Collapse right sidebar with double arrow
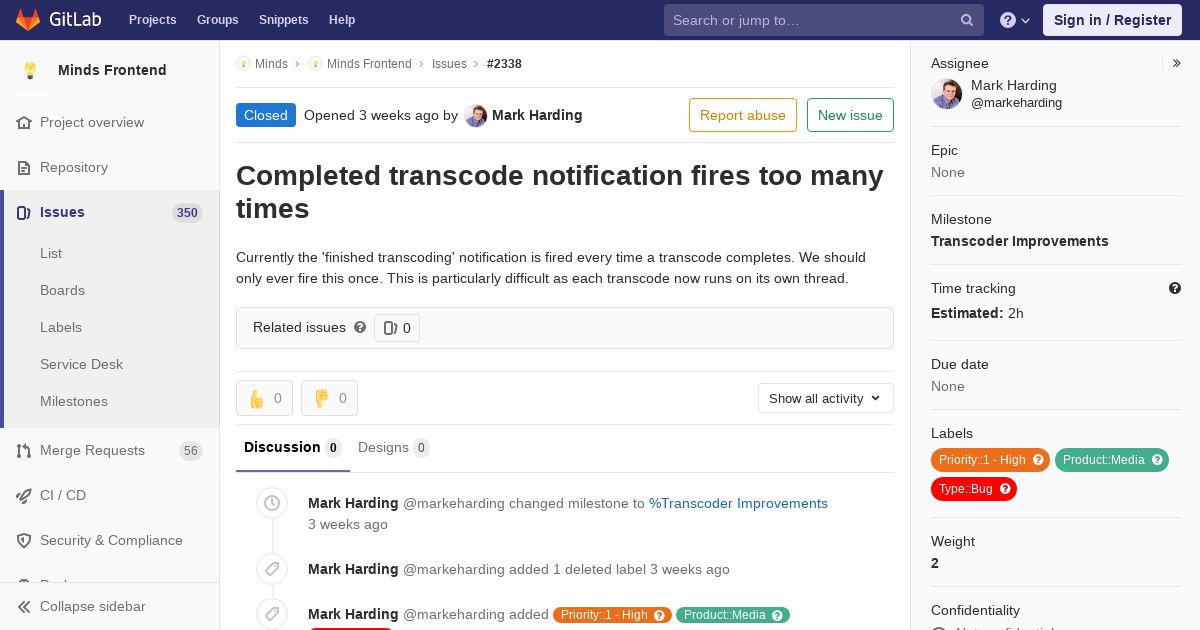1200x630 pixels. [x=1177, y=63]
